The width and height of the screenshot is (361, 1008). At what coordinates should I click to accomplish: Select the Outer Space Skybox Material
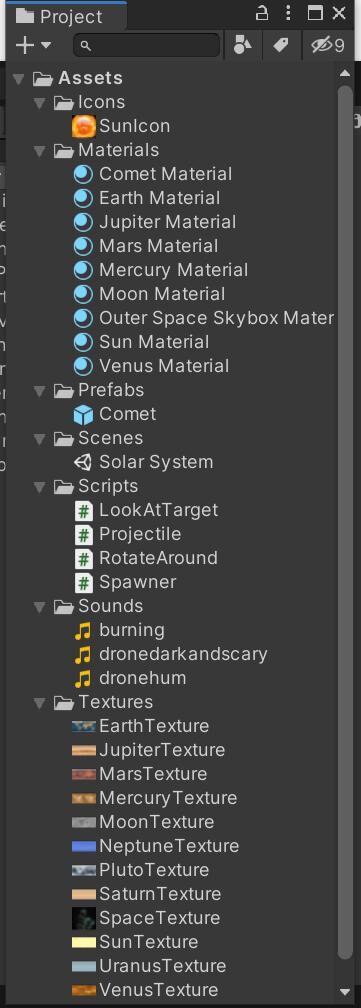point(204,318)
